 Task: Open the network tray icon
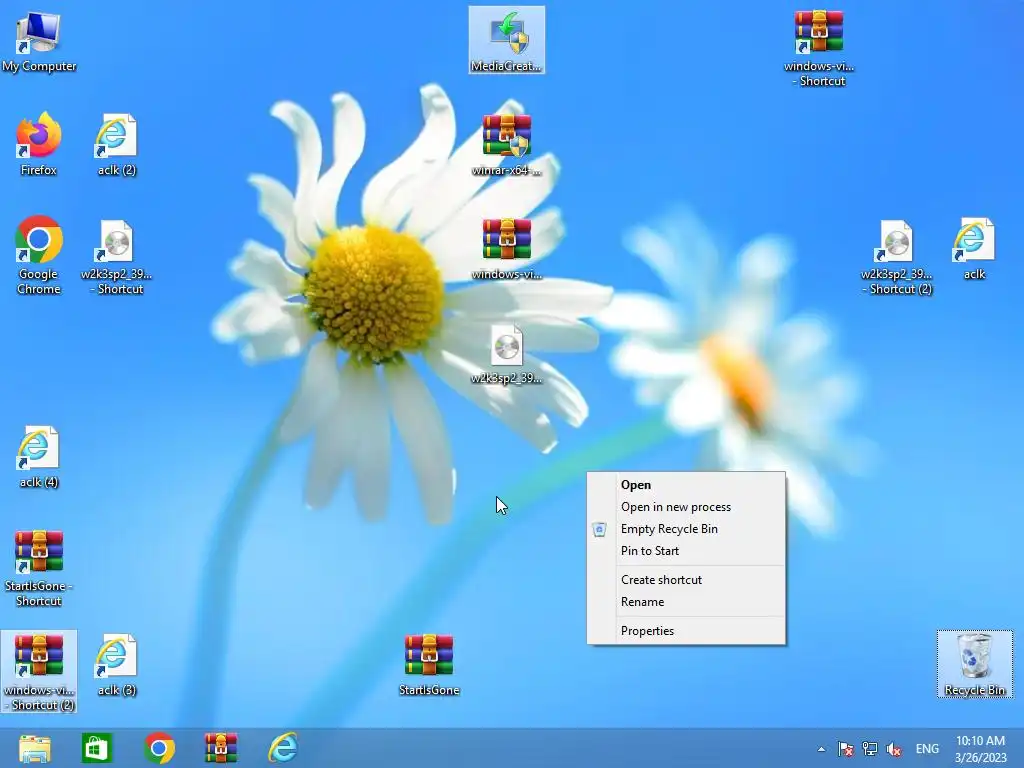870,749
